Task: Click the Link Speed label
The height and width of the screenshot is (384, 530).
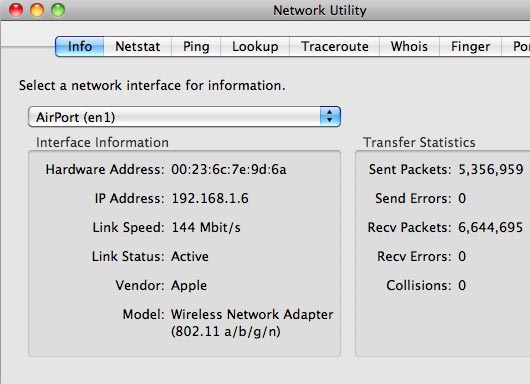Action: click(128, 227)
